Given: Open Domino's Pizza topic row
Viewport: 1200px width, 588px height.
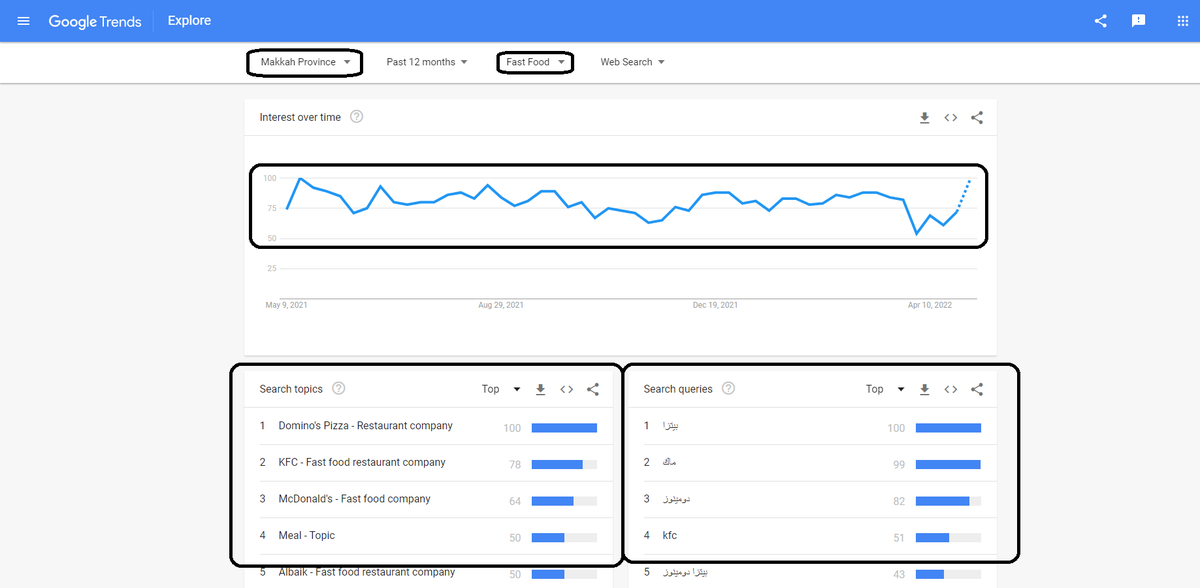Looking at the screenshot, I should tap(428, 426).
